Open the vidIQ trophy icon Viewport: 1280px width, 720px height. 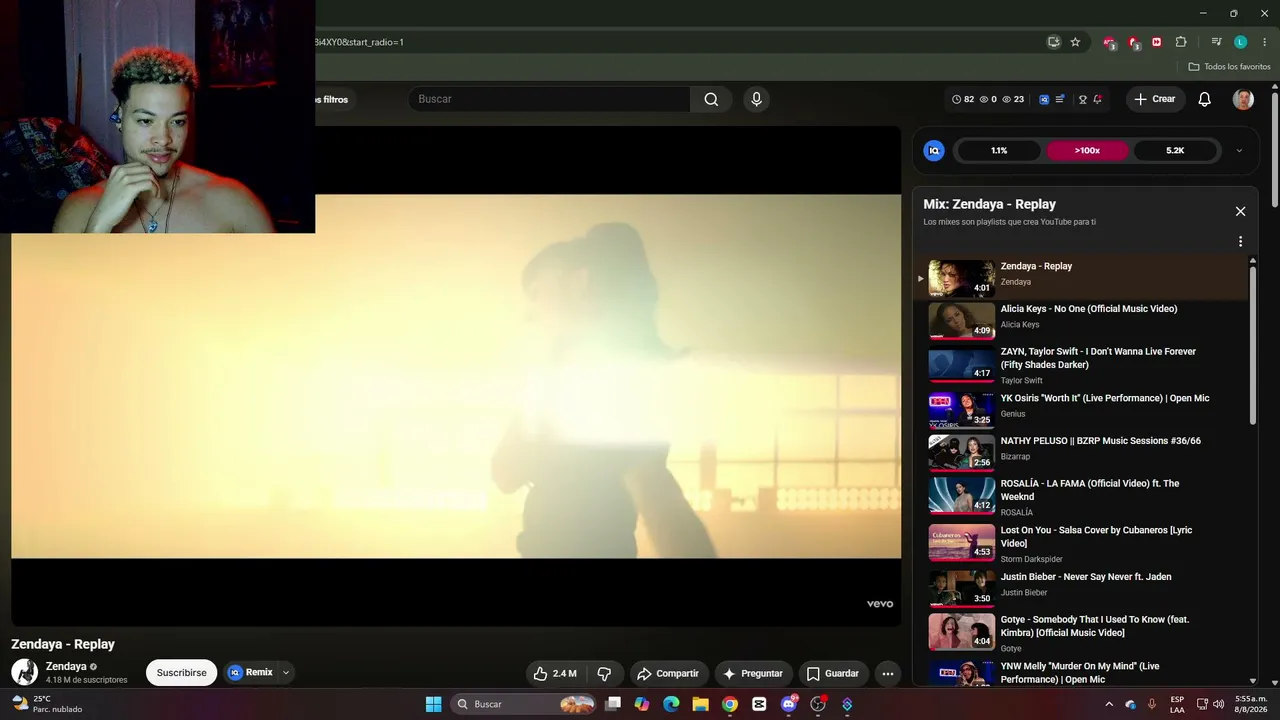click(1082, 99)
